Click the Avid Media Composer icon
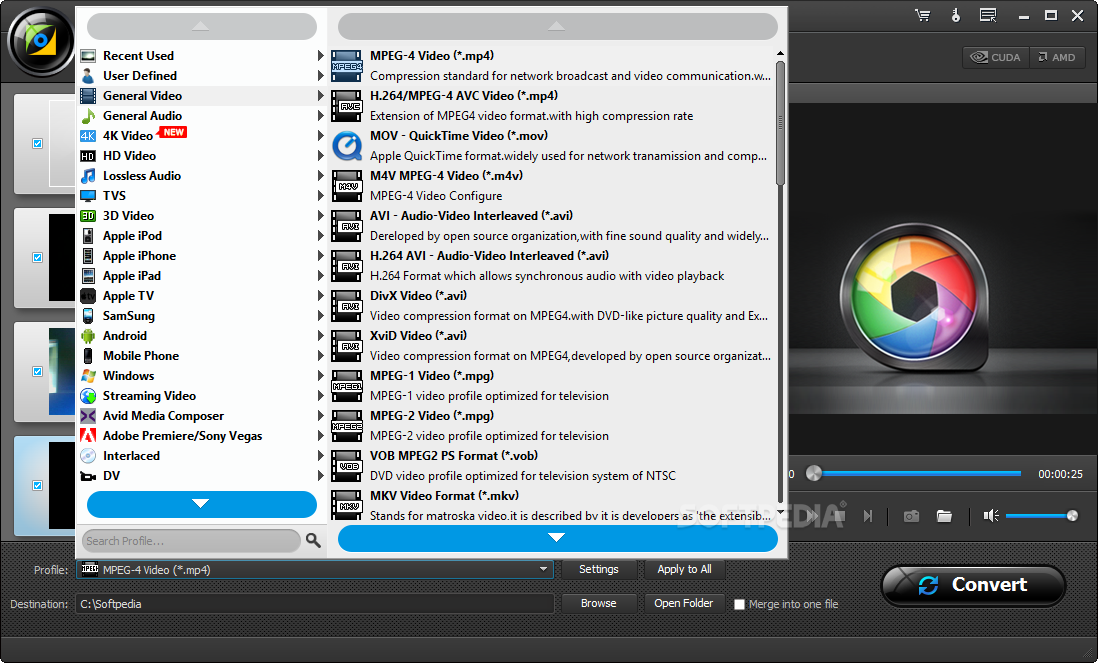 (x=88, y=416)
